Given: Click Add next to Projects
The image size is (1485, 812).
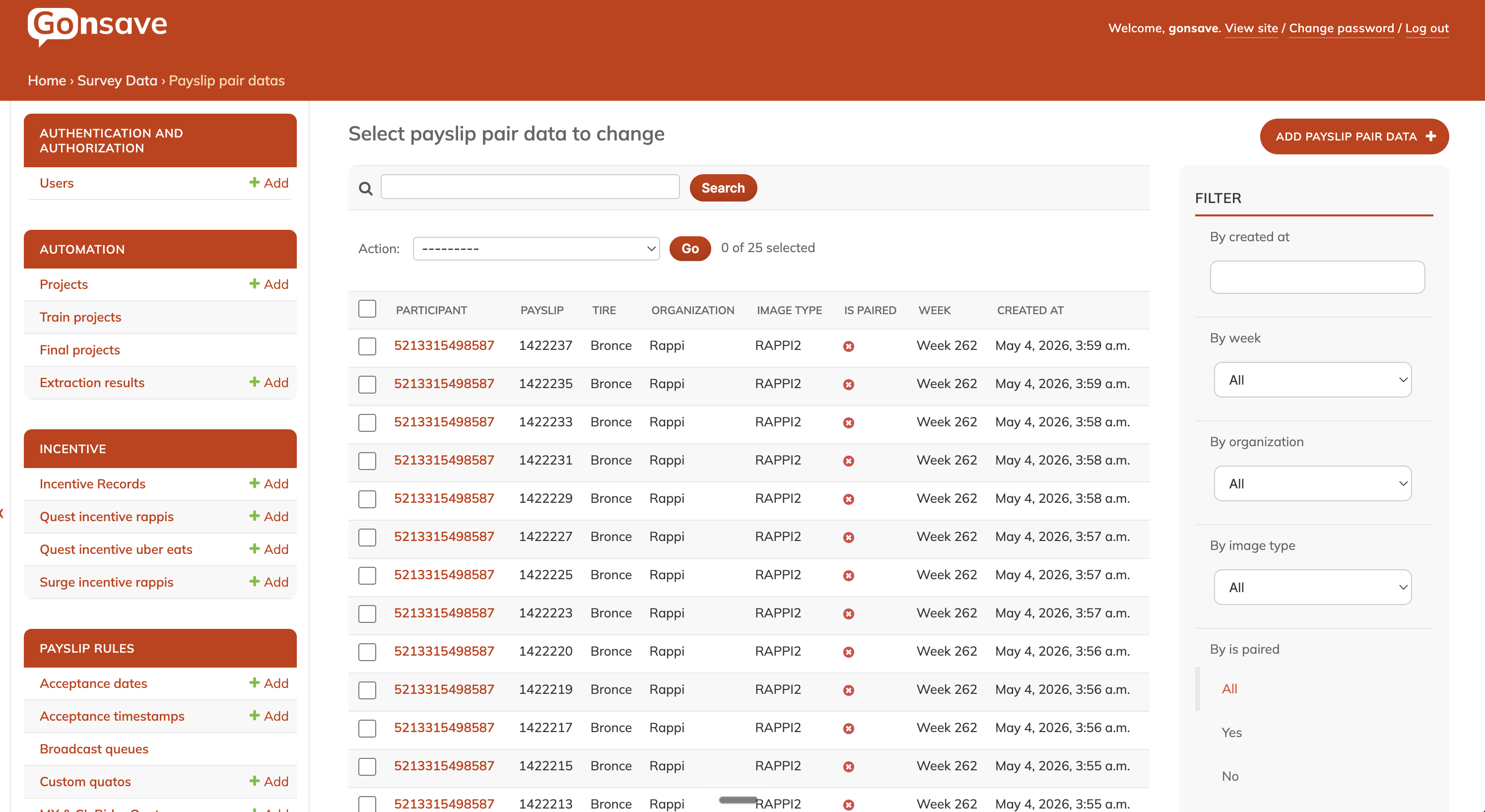Looking at the screenshot, I should click(x=269, y=284).
